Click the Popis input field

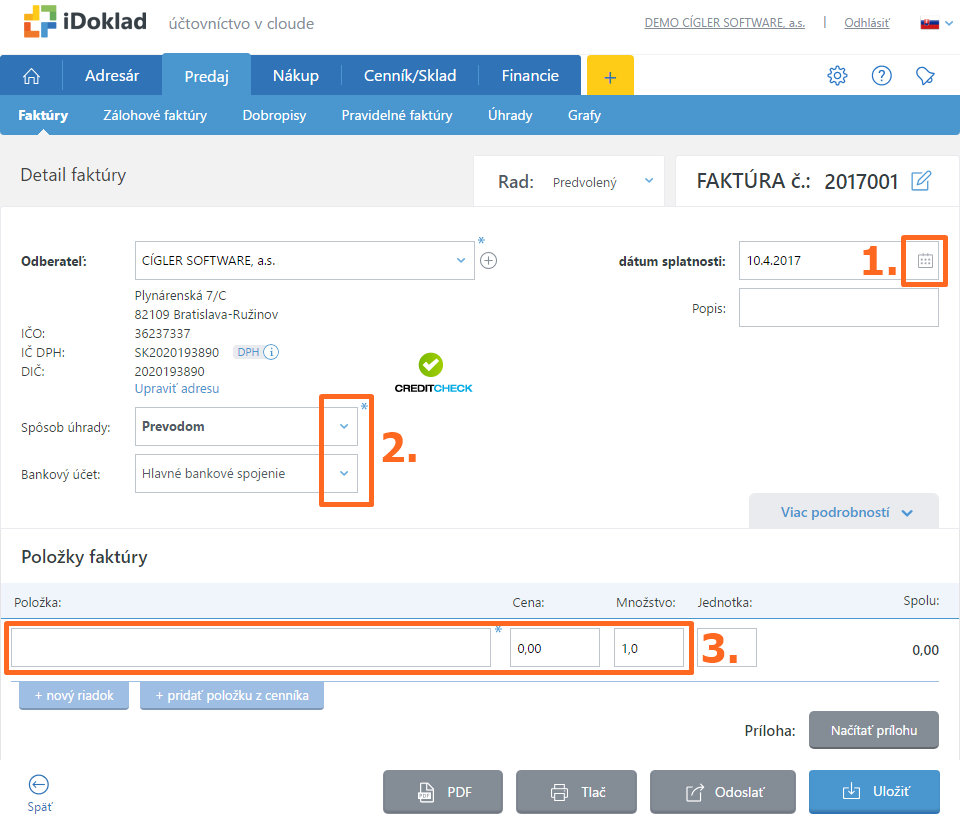[x=838, y=308]
